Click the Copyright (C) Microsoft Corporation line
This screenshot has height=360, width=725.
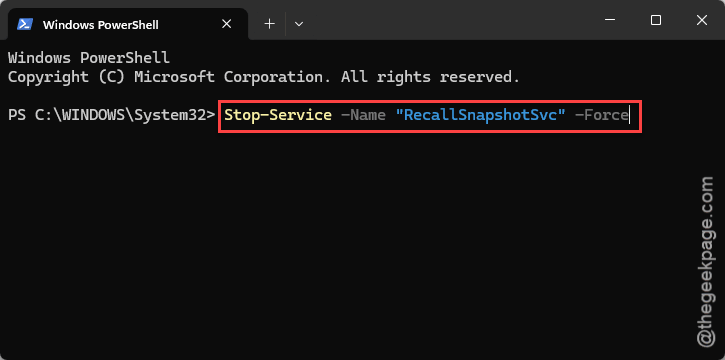point(264,77)
